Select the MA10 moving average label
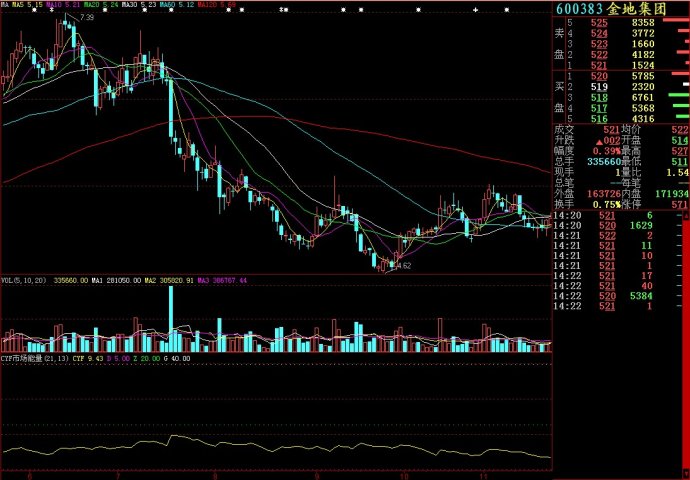The width and height of the screenshot is (690, 480). tap(60, 4)
